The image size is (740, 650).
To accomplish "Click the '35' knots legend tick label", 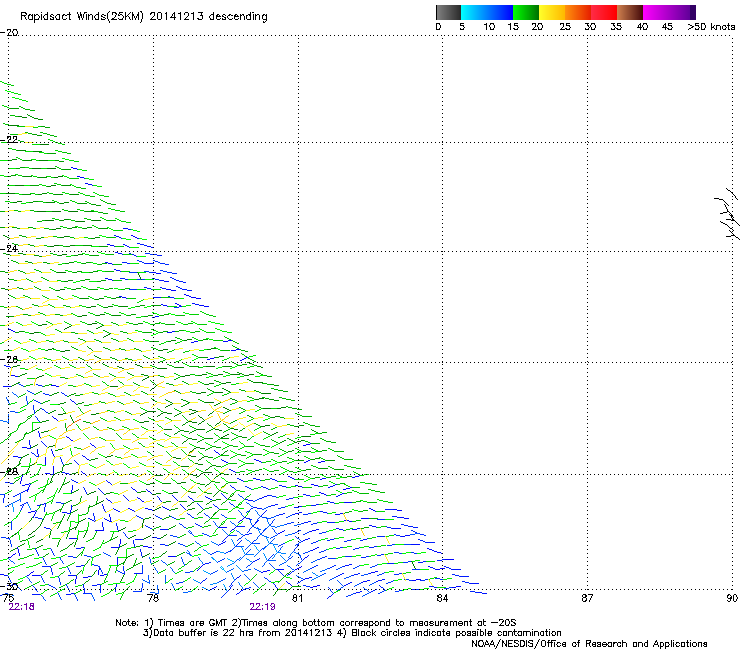I will pos(616,27).
